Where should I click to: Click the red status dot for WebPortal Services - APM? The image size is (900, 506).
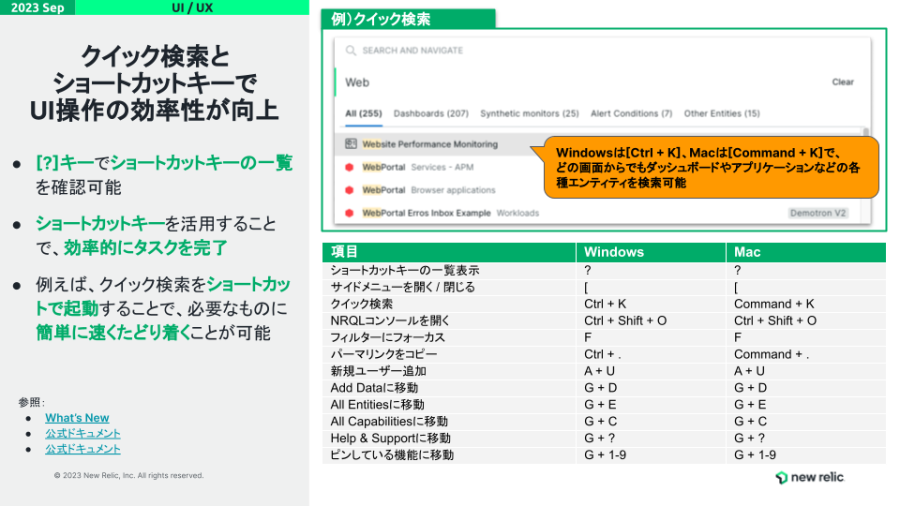pyautogui.click(x=350, y=167)
